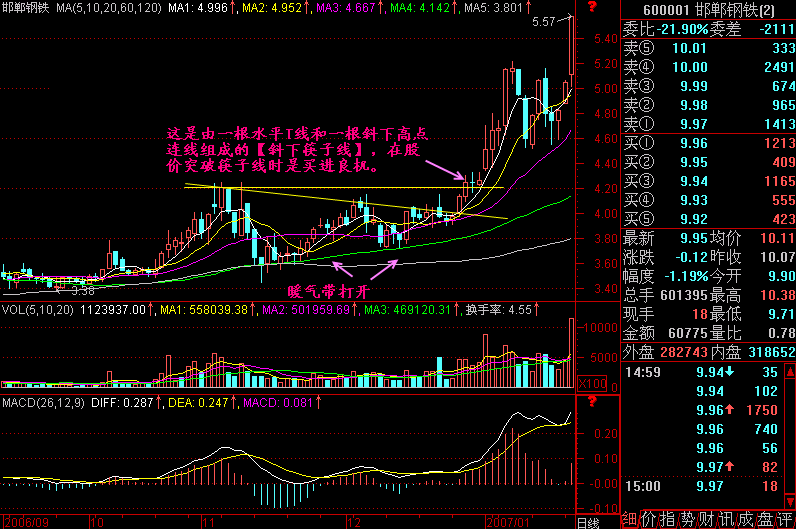Screen dimensions: 796x529
Task: Click the red question mark in MACD panel
Action: tap(593, 402)
